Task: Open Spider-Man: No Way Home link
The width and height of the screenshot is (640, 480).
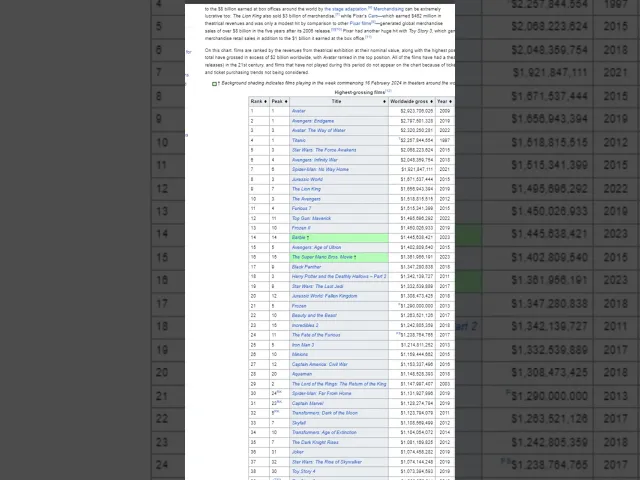Action: click(x=320, y=169)
